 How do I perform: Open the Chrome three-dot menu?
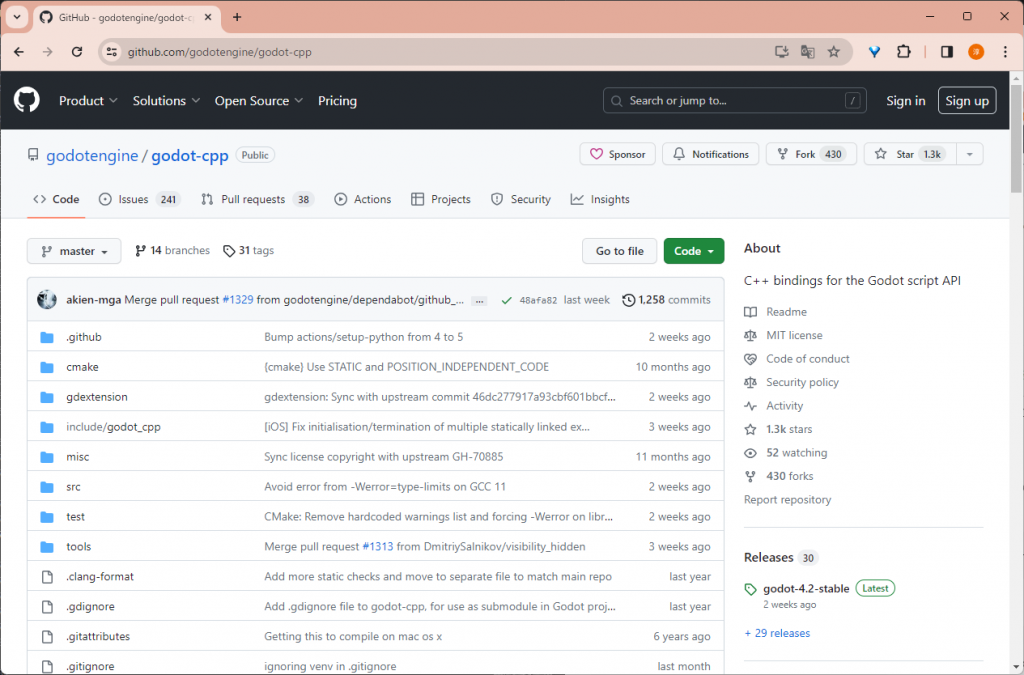pos(1005,52)
